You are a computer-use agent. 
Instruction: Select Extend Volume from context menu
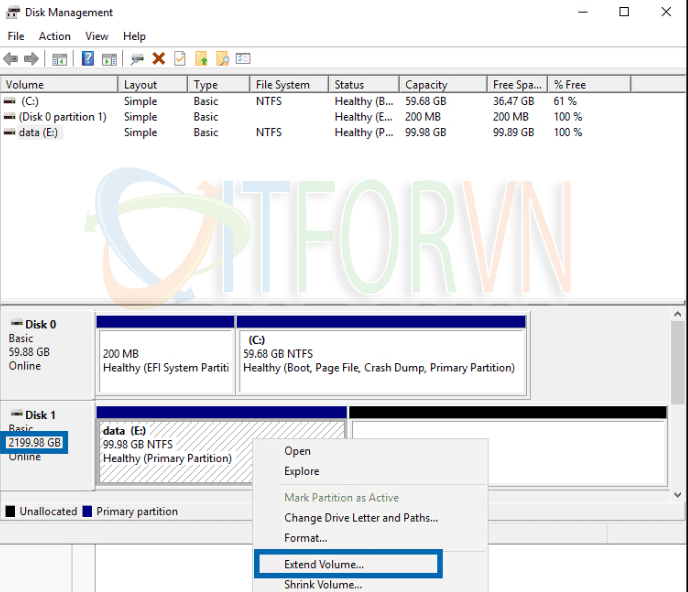coord(324,564)
